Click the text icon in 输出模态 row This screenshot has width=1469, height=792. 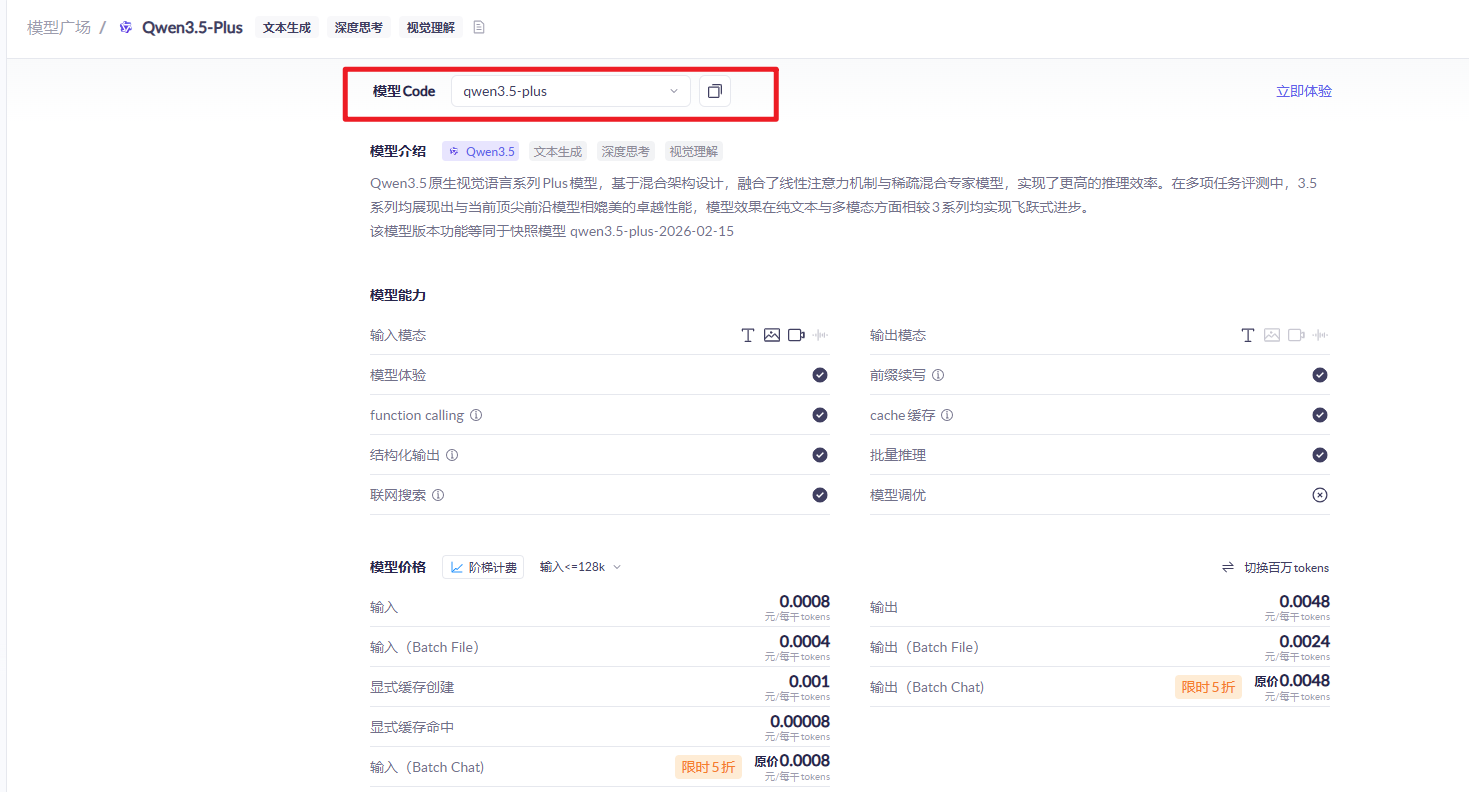[x=1247, y=335]
